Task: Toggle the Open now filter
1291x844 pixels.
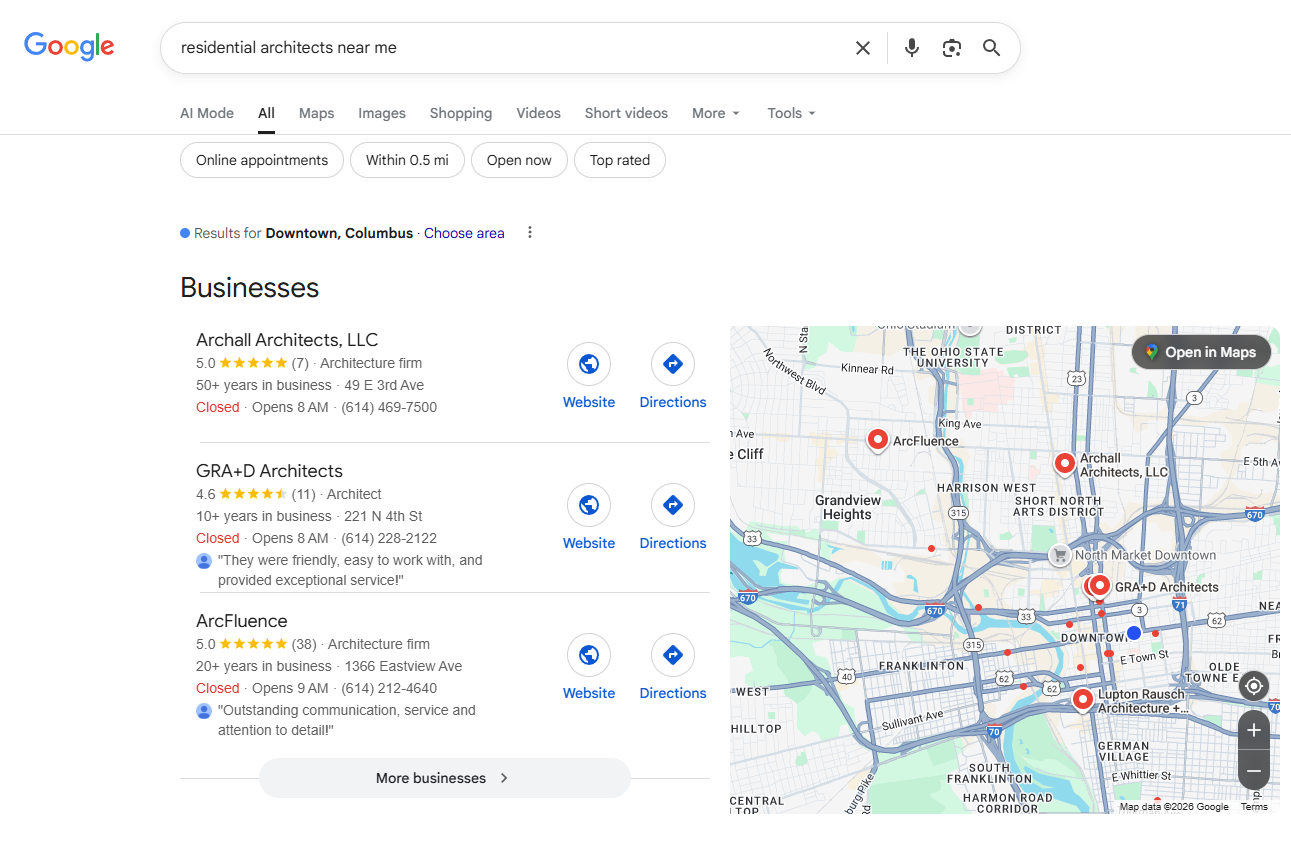Action: 519,160
